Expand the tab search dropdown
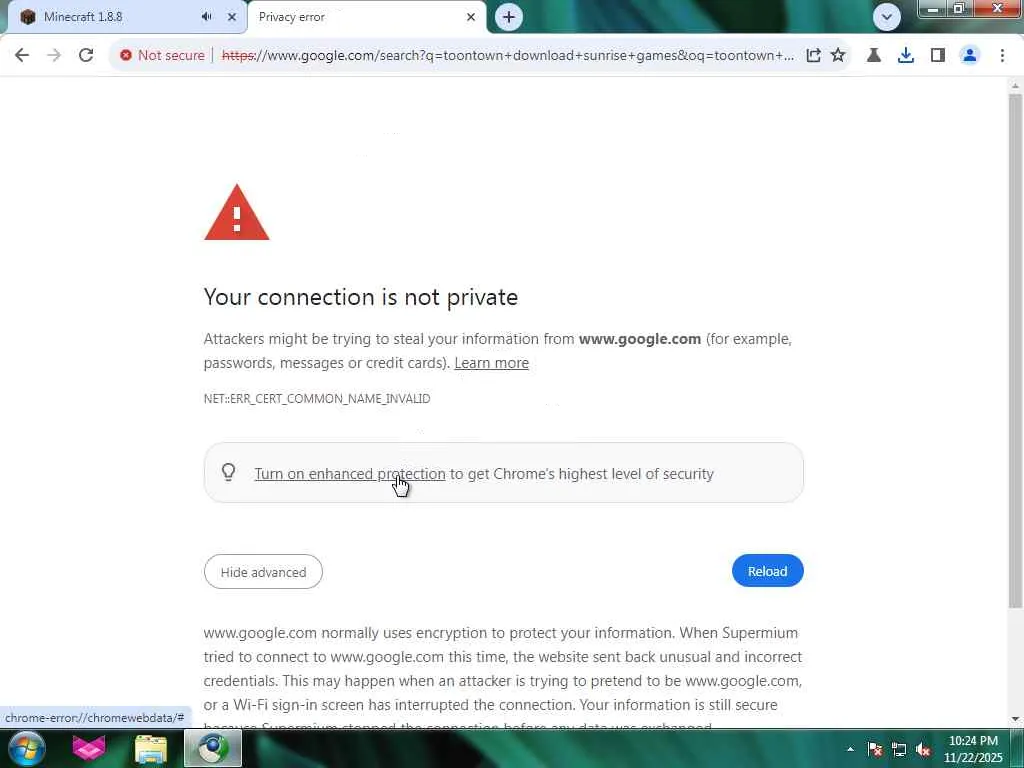The image size is (1024, 768). tap(886, 16)
